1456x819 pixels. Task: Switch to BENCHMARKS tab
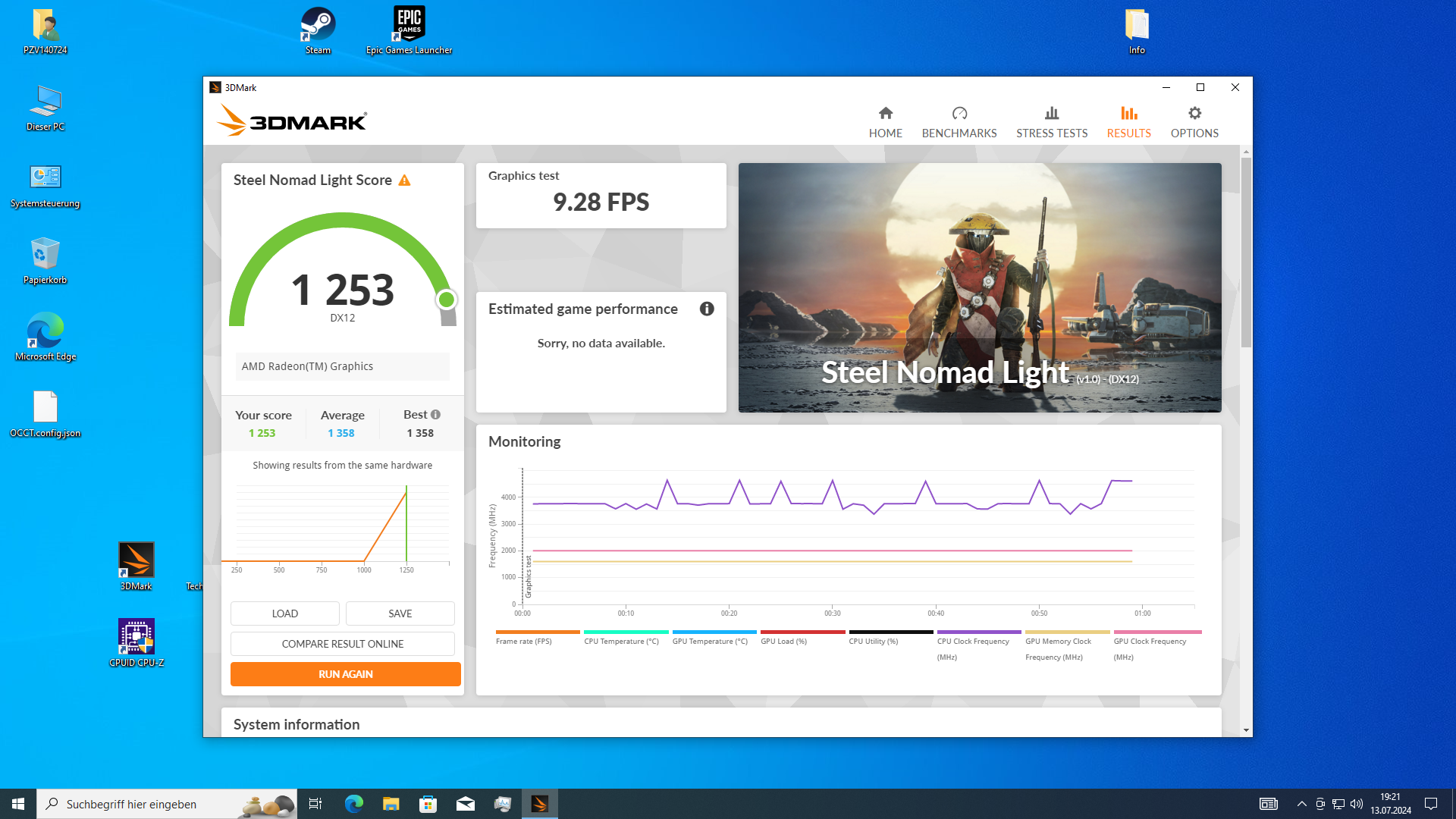pos(959,122)
